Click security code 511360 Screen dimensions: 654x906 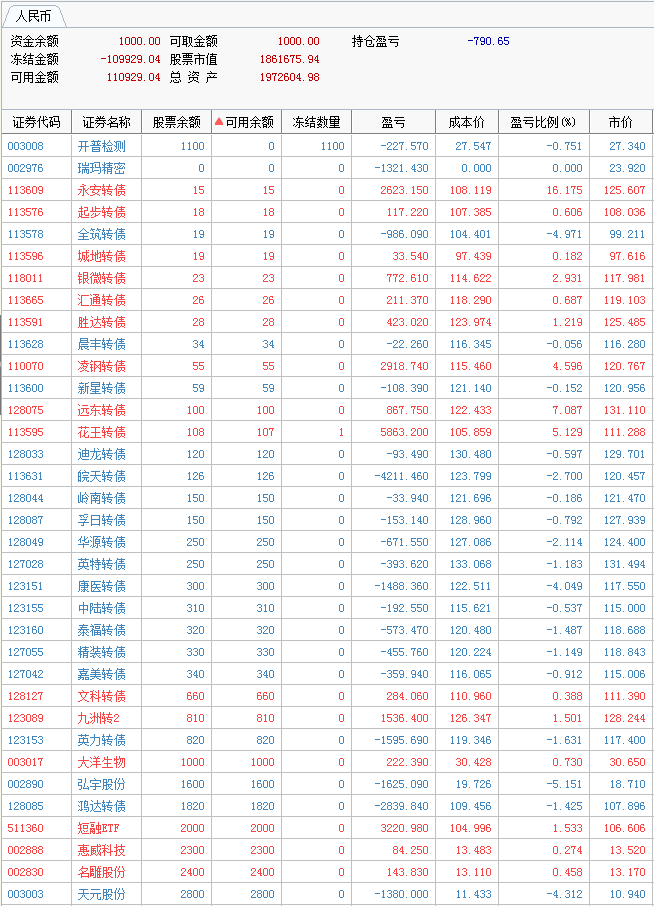pyautogui.click(x=25, y=827)
